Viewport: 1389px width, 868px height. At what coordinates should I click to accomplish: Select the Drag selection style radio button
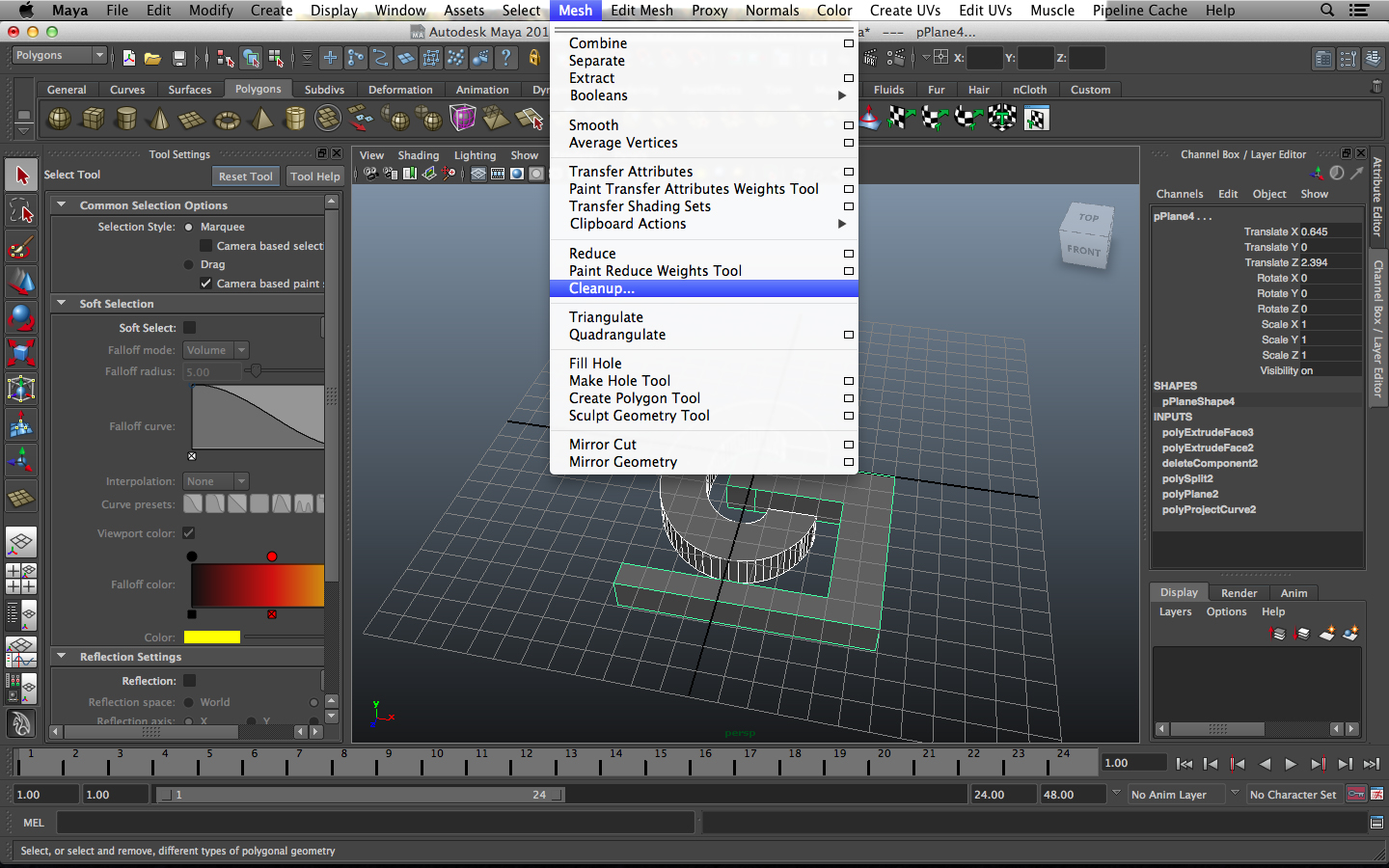[x=189, y=264]
